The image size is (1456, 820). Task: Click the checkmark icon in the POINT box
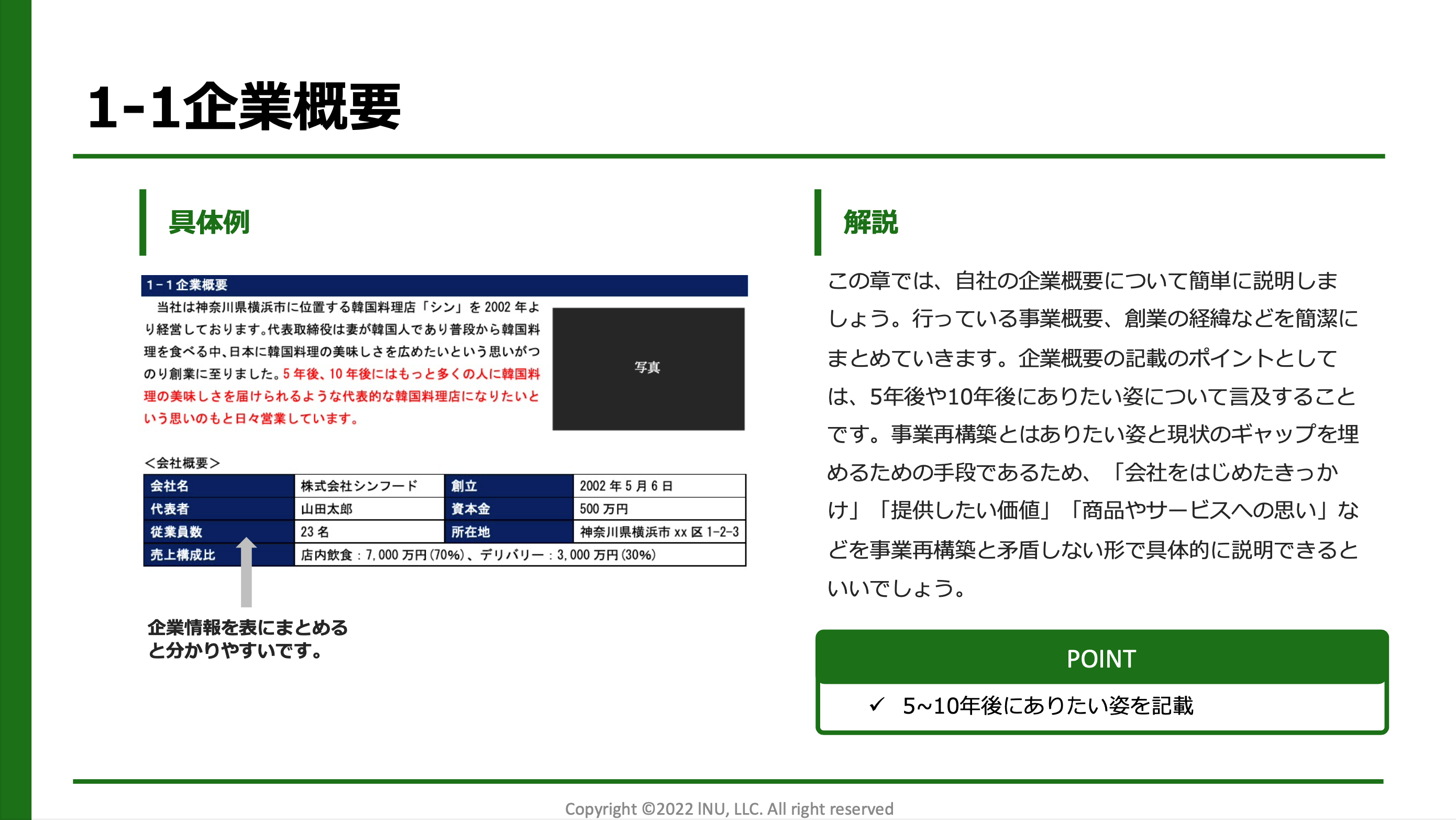(877, 705)
